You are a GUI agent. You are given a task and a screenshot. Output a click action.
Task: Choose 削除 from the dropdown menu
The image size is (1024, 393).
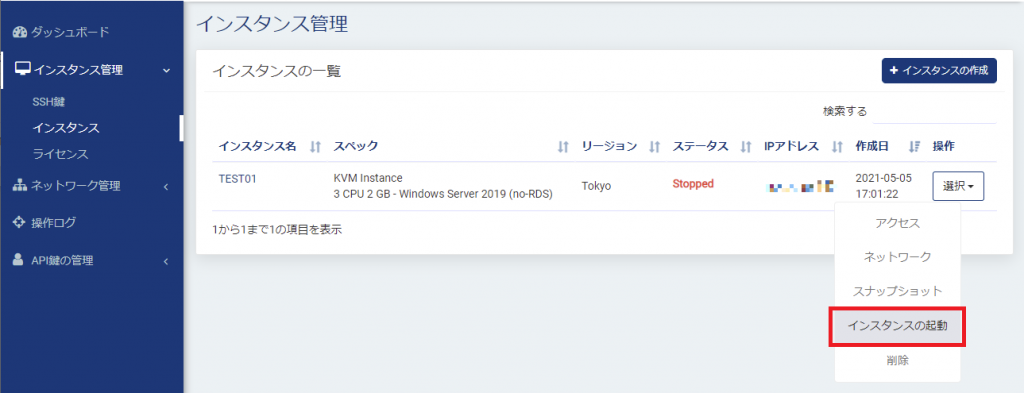(x=897, y=360)
